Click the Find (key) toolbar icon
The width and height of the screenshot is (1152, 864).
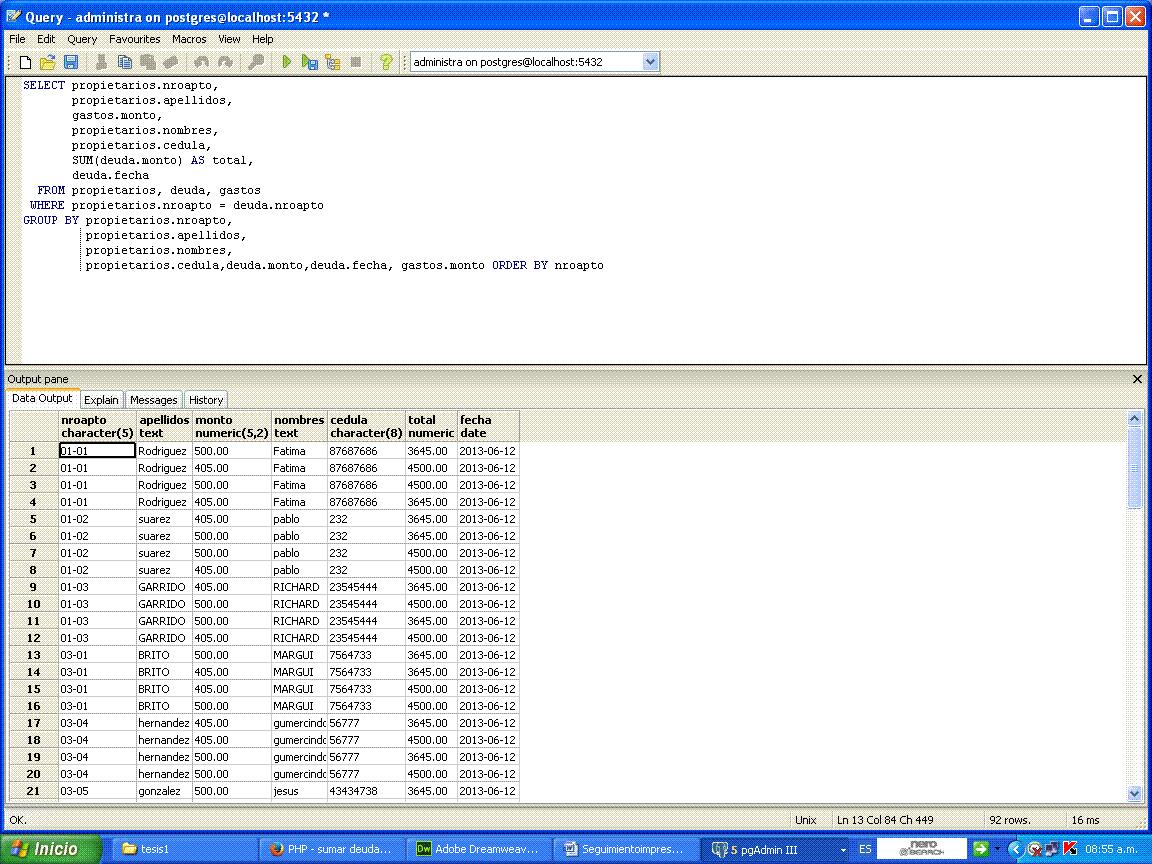tap(256, 62)
